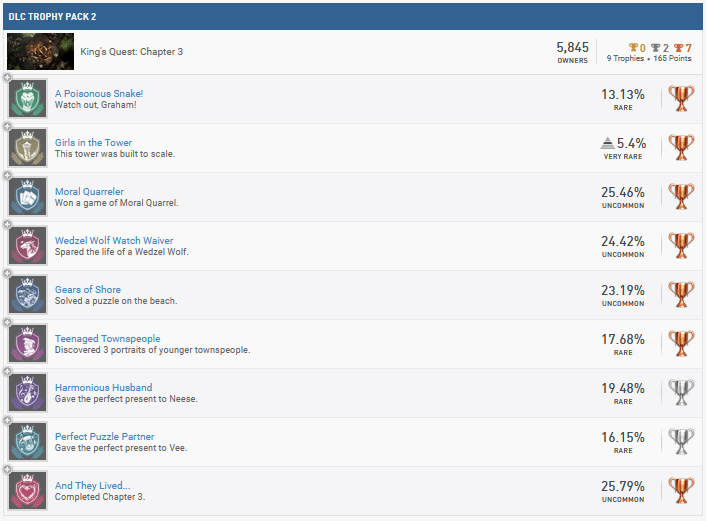This screenshot has width=706, height=521.
Task: Click the bronze cup on And They Lived... row
Action: click(681, 491)
